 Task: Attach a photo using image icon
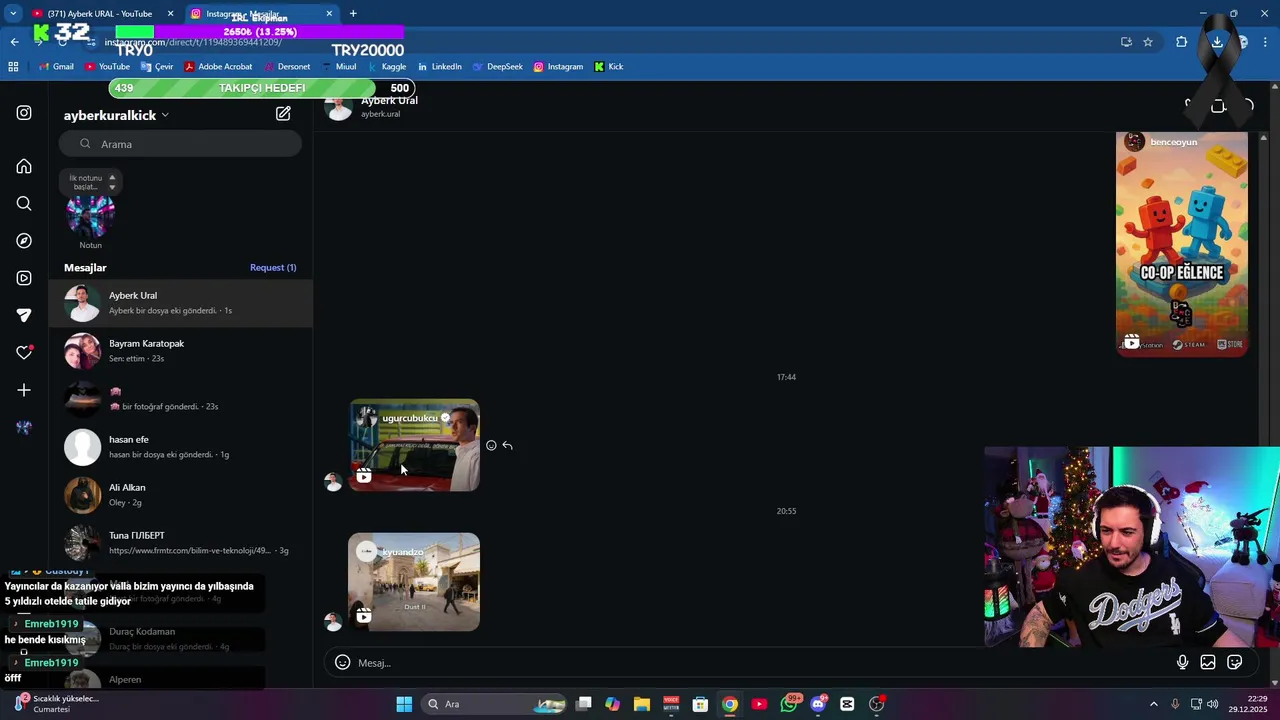coord(1208,662)
